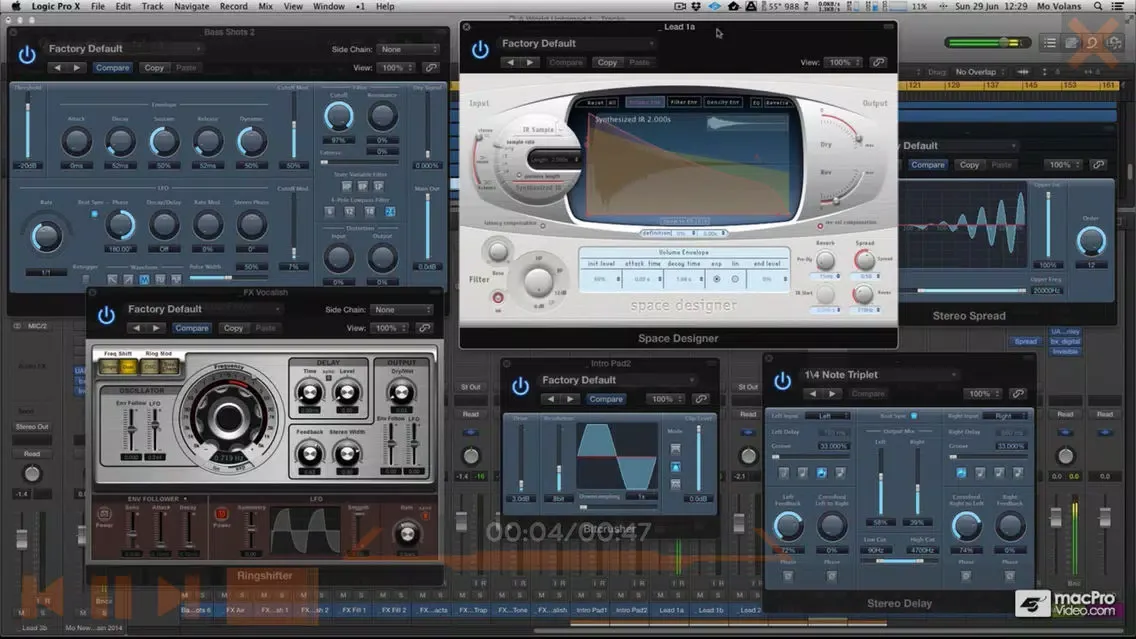Select highlighted LFO waveform button in Bass Shots 2
Screen dimensions: 1136x639
(x=144, y=279)
